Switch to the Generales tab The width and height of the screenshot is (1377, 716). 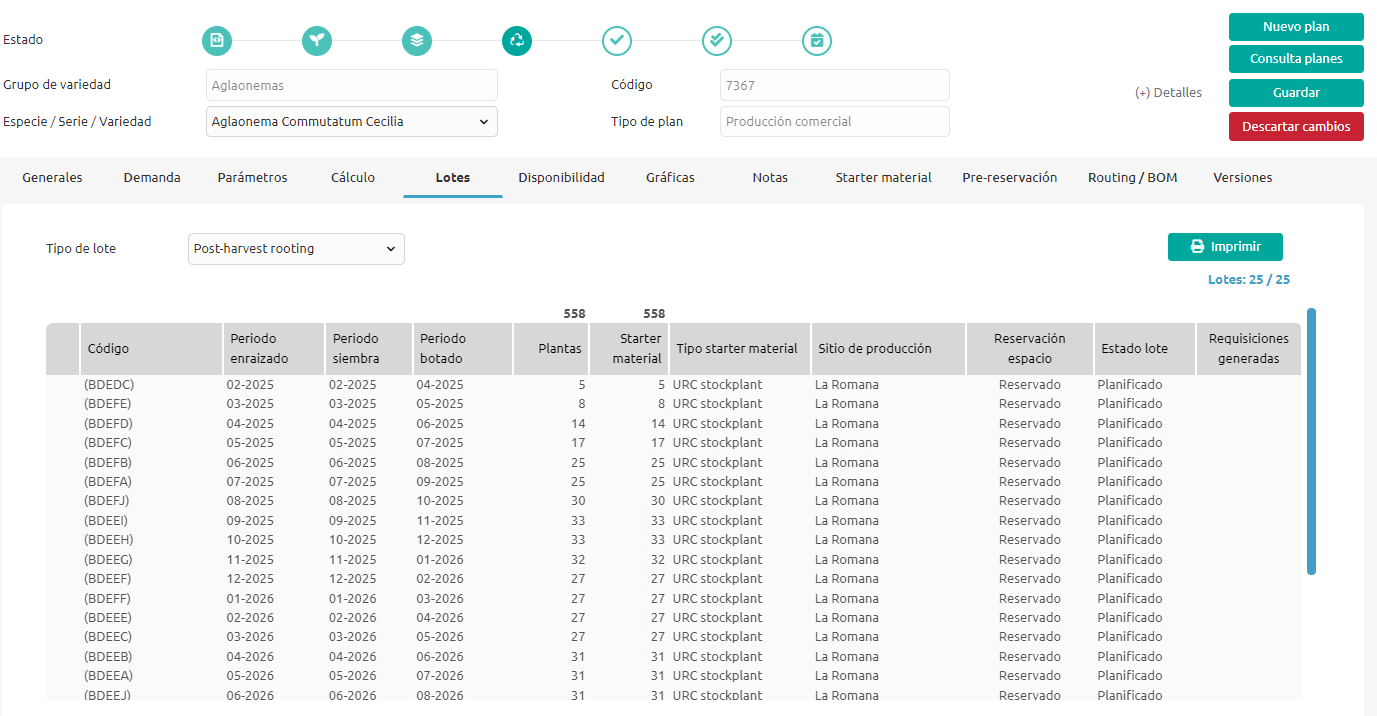coord(52,178)
